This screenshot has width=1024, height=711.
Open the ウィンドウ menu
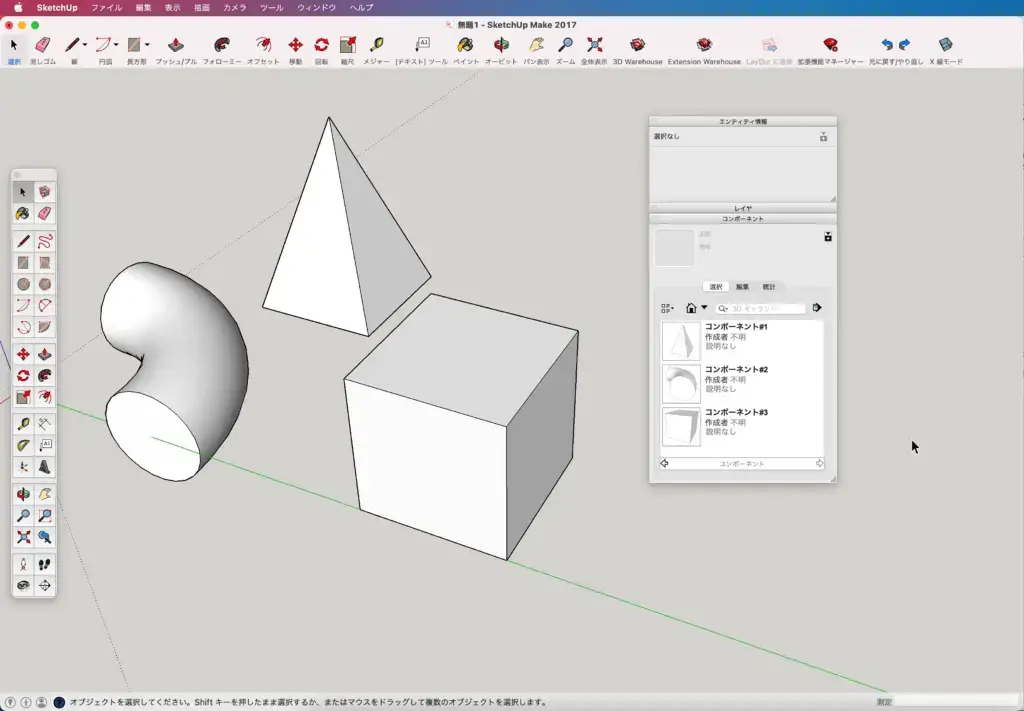(317, 8)
